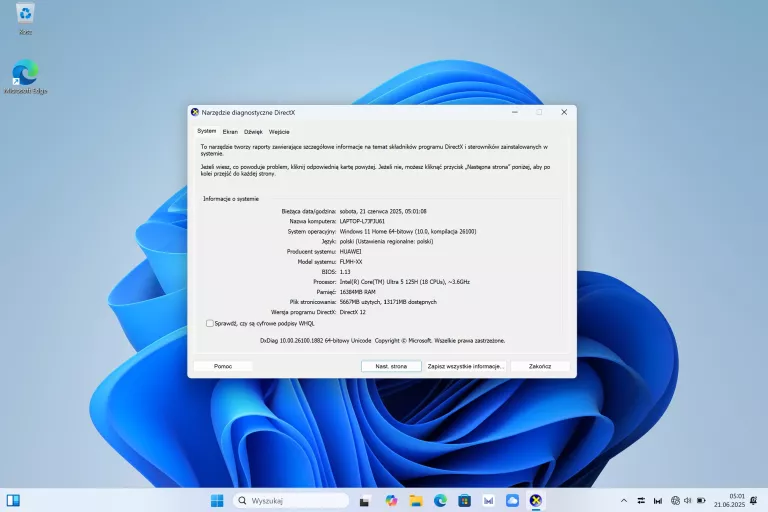Open the Microsoft Edge desktop shortcut
The width and height of the screenshot is (768, 512).
(x=25, y=76)
